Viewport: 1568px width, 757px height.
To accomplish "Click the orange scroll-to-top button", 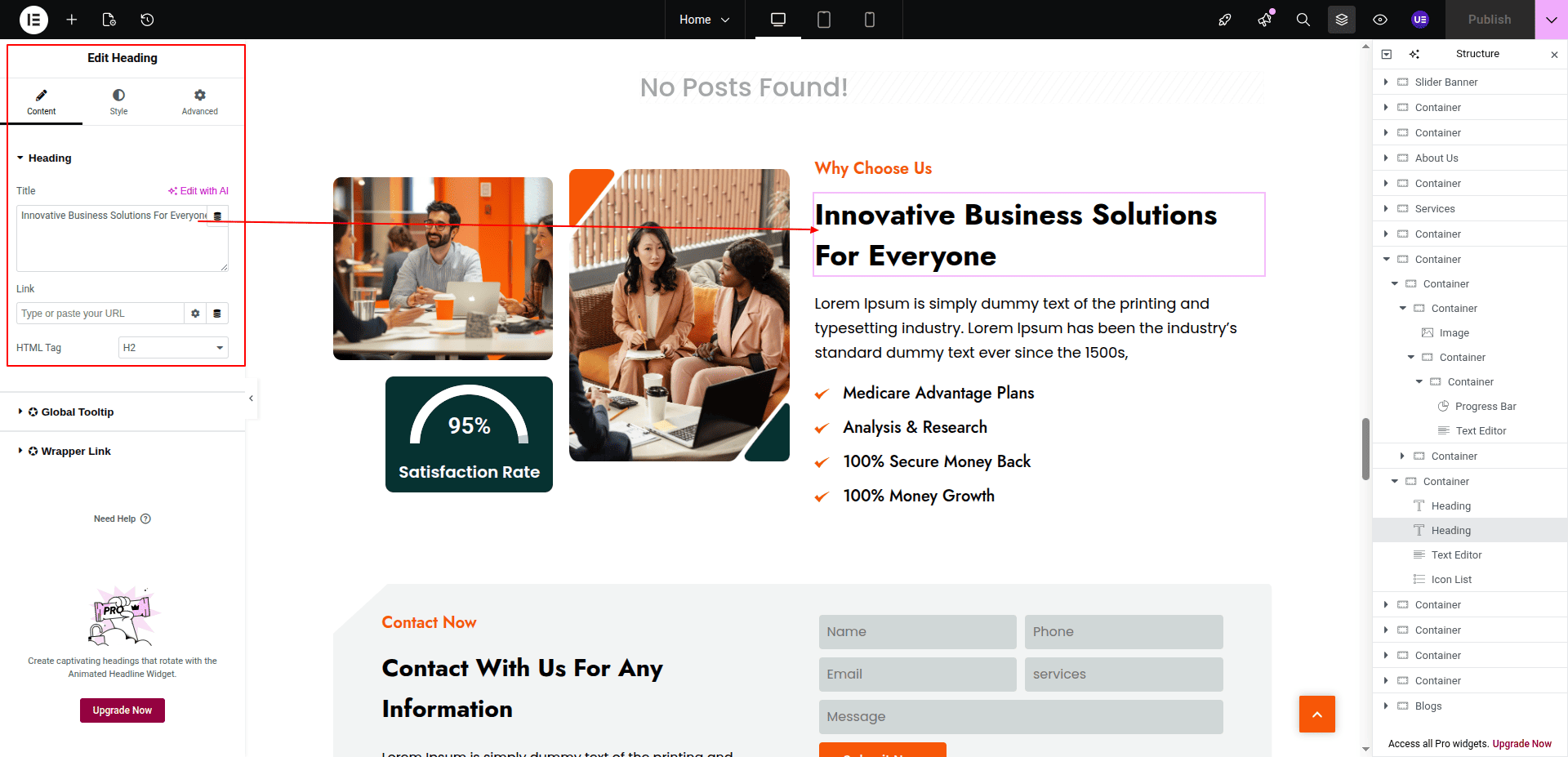I will tap(1317, 715).
